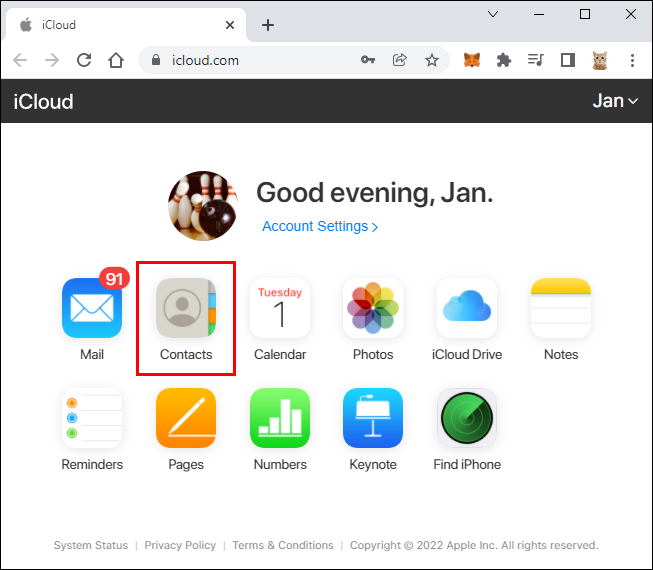Launch the Keynote app icon
The width and height of the screenshot is (653, 570).
(373, 418)
